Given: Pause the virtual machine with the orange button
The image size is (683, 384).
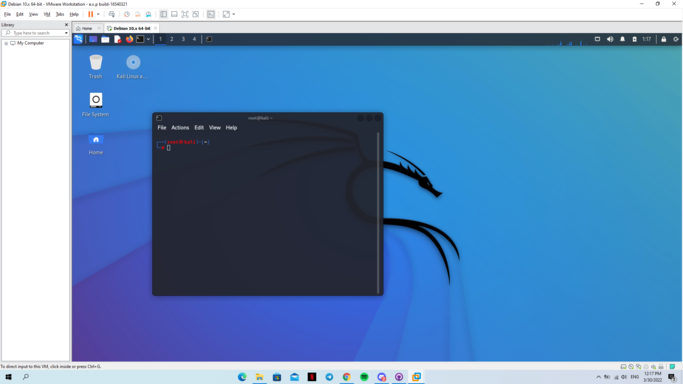Looking at the screenshot, I should (x=91, y=14).
